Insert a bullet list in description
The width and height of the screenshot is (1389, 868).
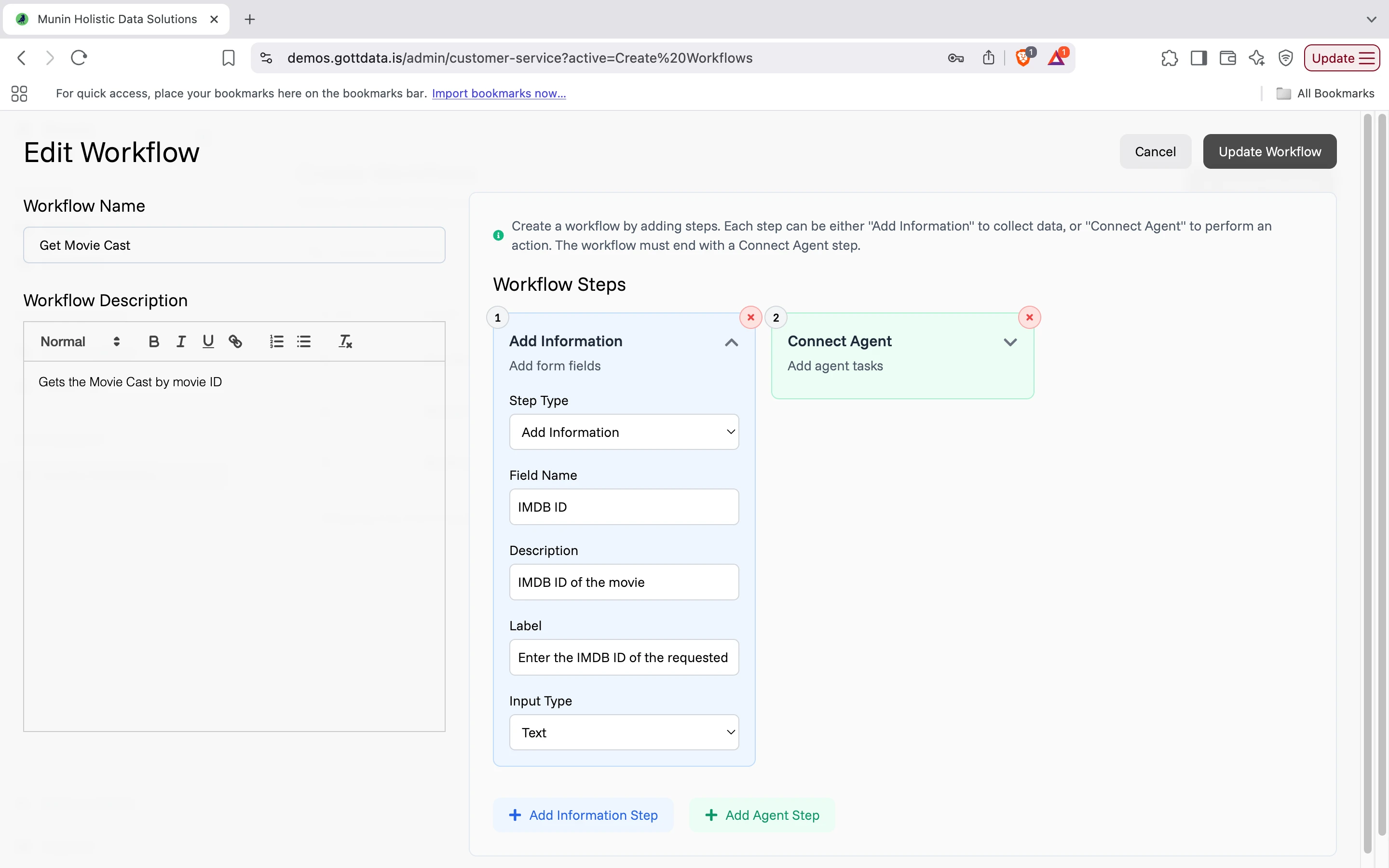(304, 341)
